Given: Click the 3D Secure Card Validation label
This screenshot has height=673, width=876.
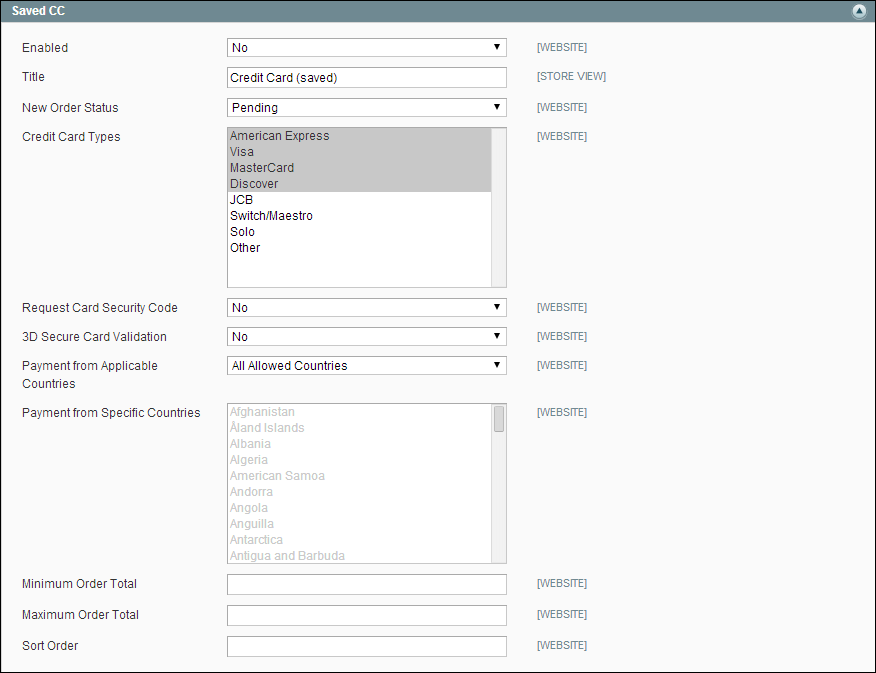Looking at the screenshot, I should (94, 337).
